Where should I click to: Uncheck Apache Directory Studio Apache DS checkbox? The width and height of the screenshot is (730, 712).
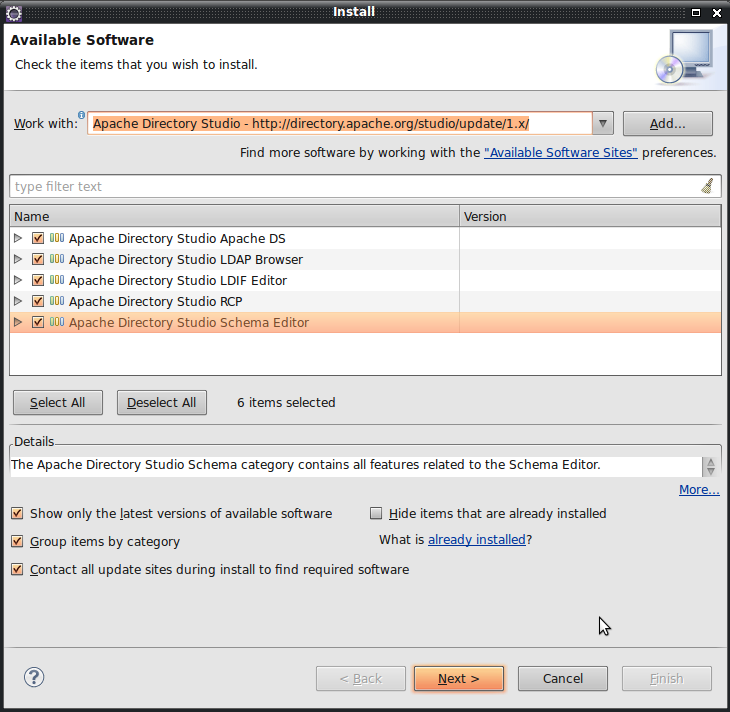[38, 239]
